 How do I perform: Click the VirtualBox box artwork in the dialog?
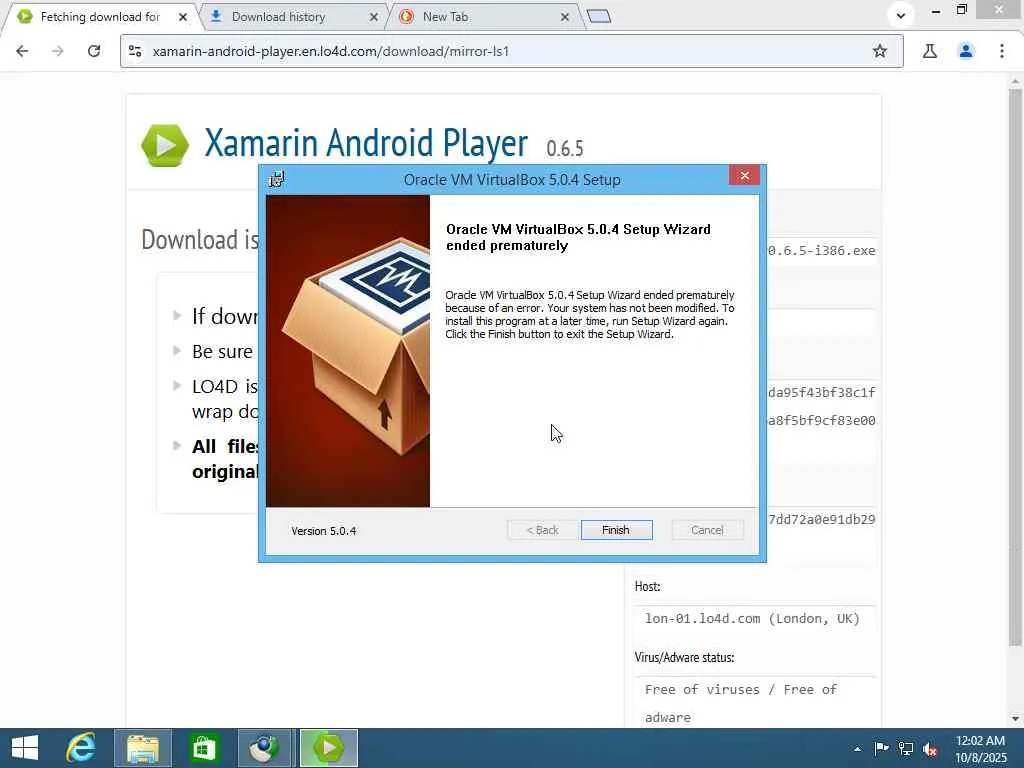[x=348, y=351]
